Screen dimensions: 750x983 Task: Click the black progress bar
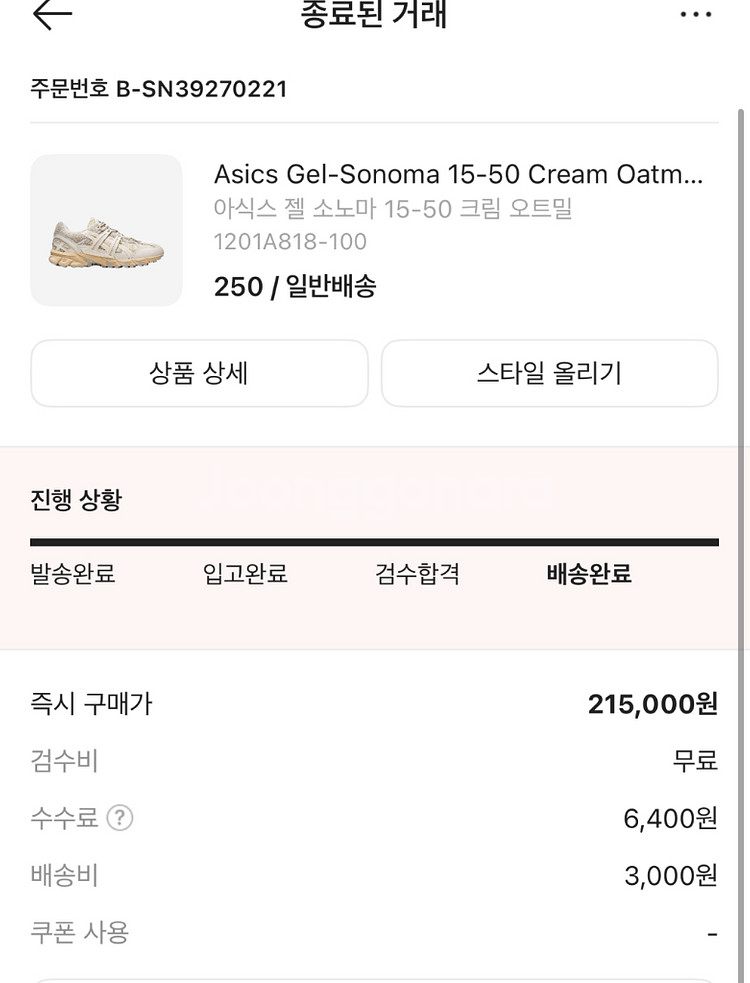(374, 542)
